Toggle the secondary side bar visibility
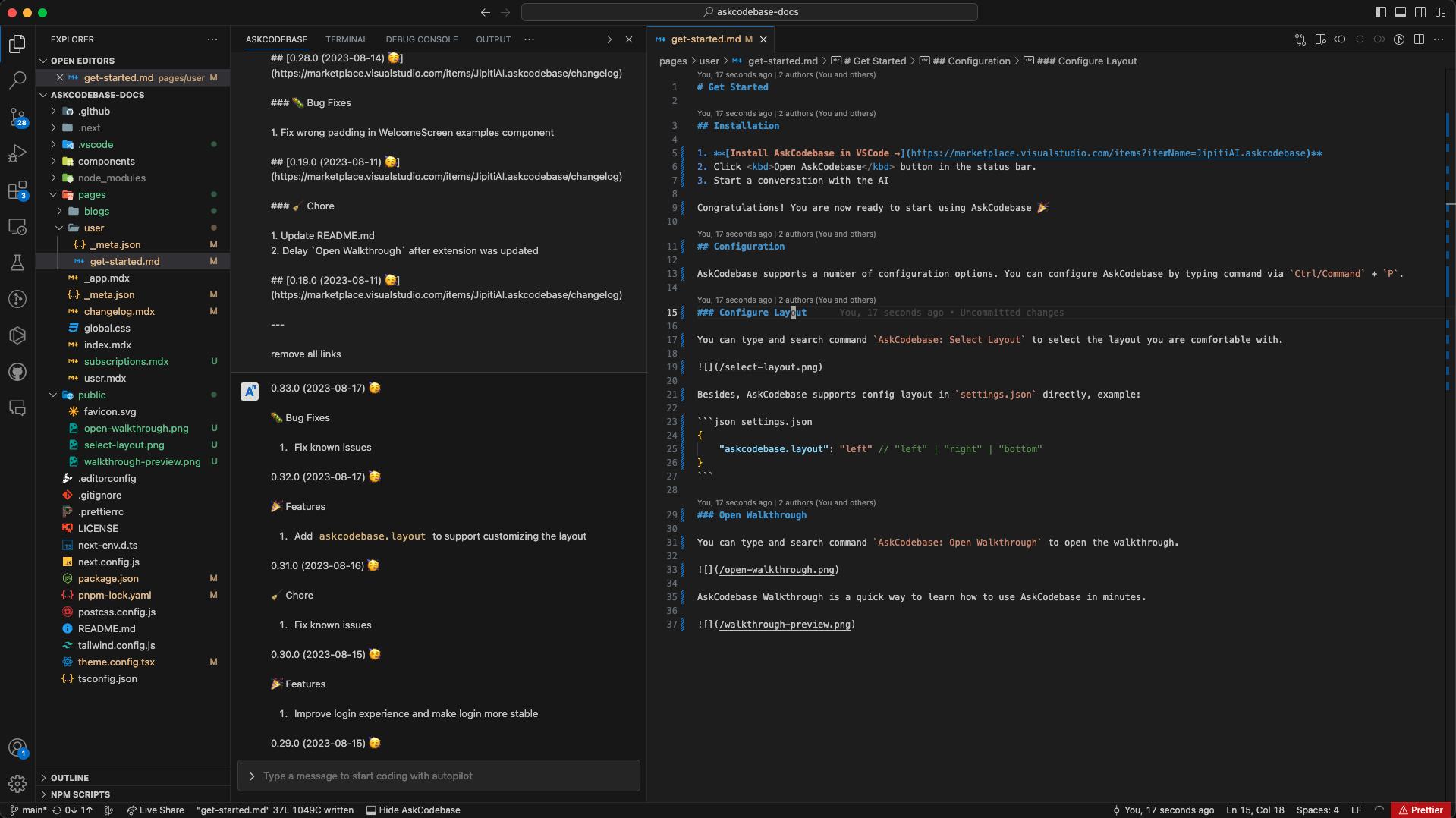The width and height of the screenshot is (1456, 818). coord(1420,12)
